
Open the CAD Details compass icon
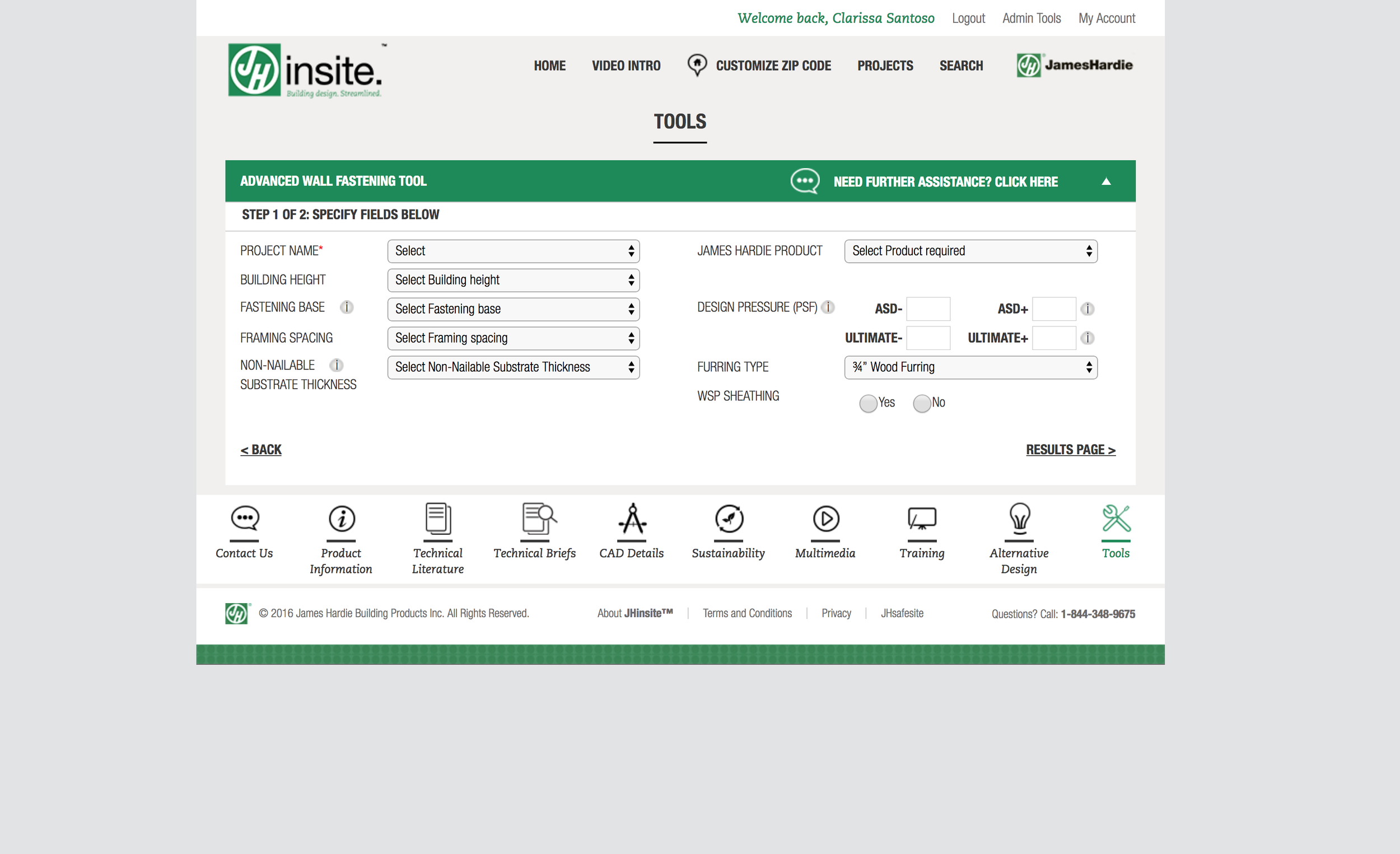pos(632,518)
